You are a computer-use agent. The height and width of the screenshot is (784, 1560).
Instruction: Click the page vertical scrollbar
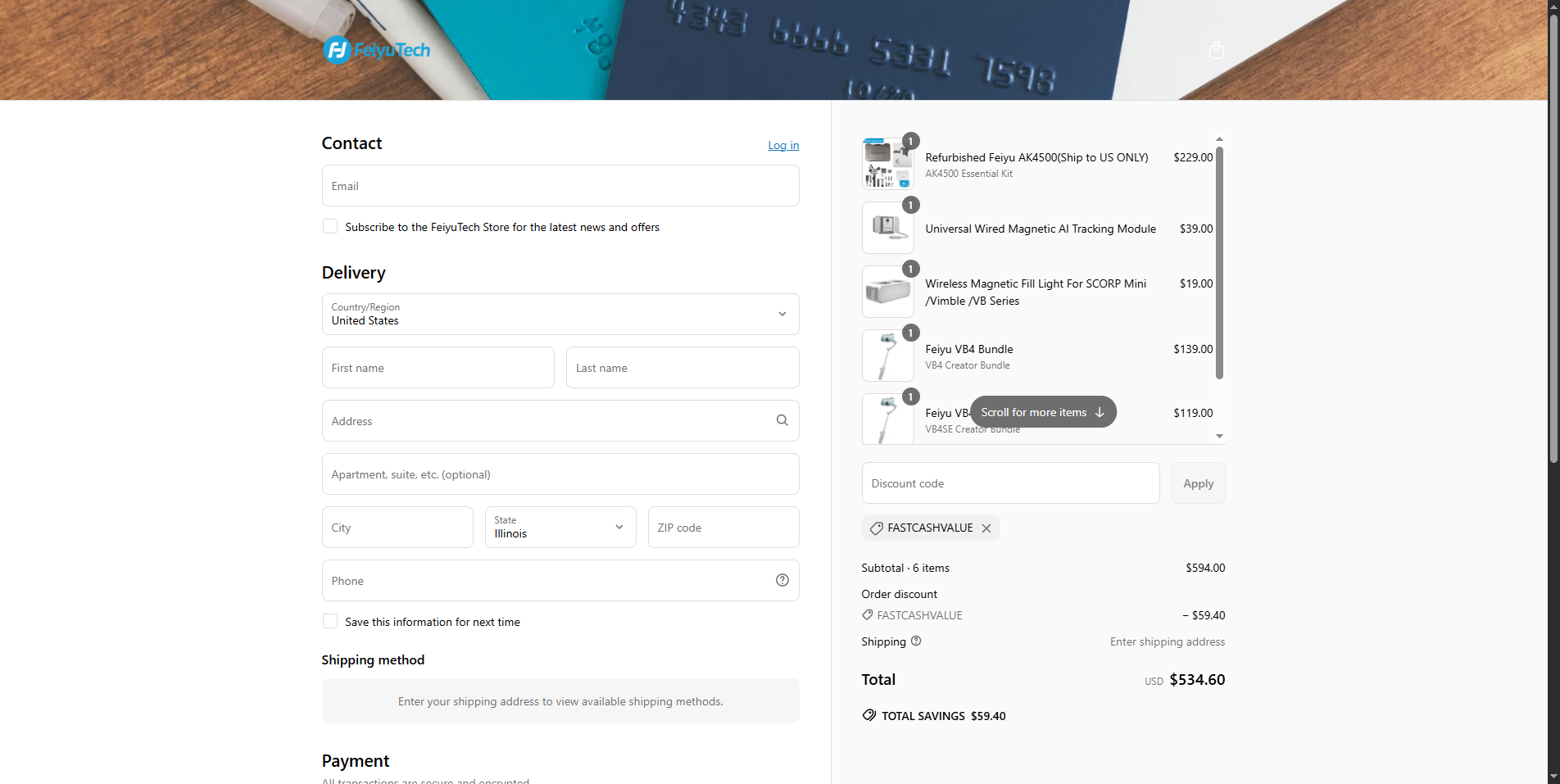click(x=1553, y=238)
